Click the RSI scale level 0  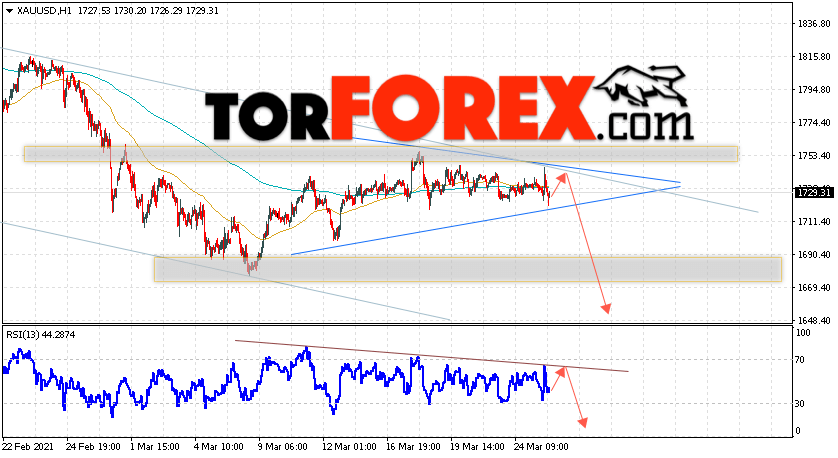click(798, 431)
